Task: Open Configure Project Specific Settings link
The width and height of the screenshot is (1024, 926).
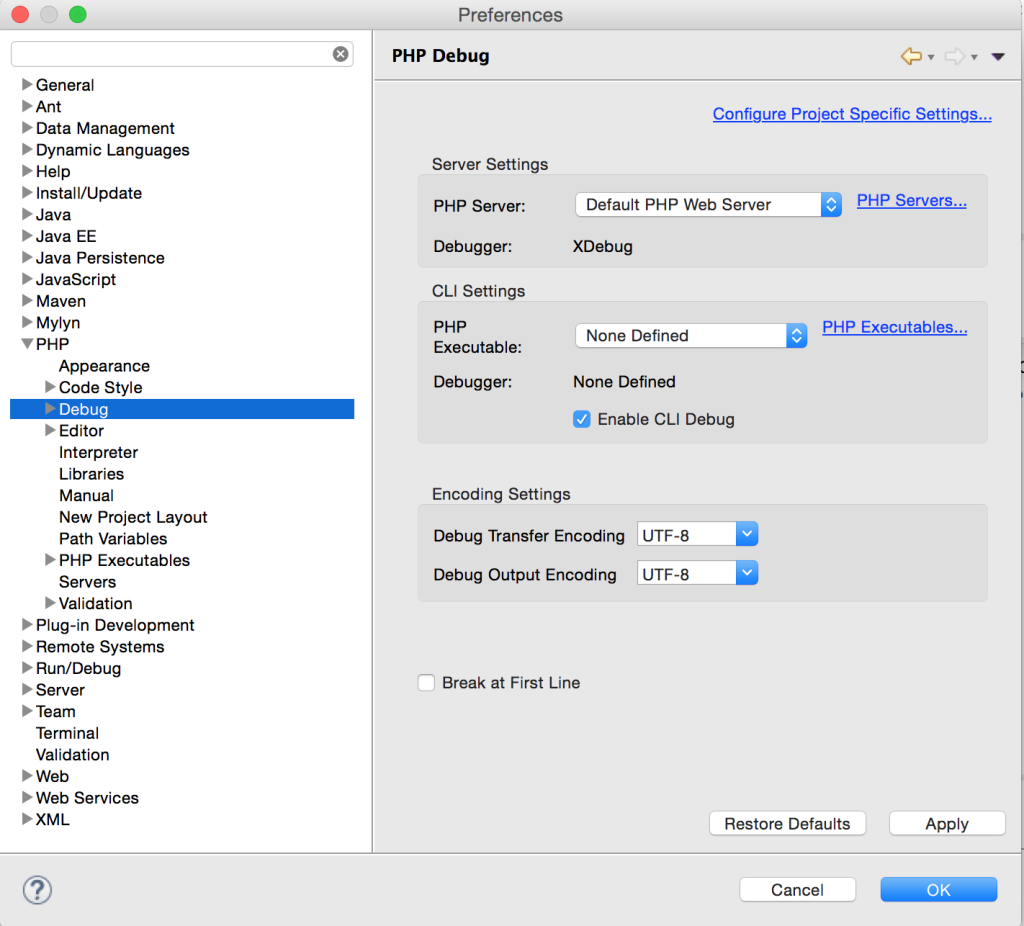Action: [852, 114]
